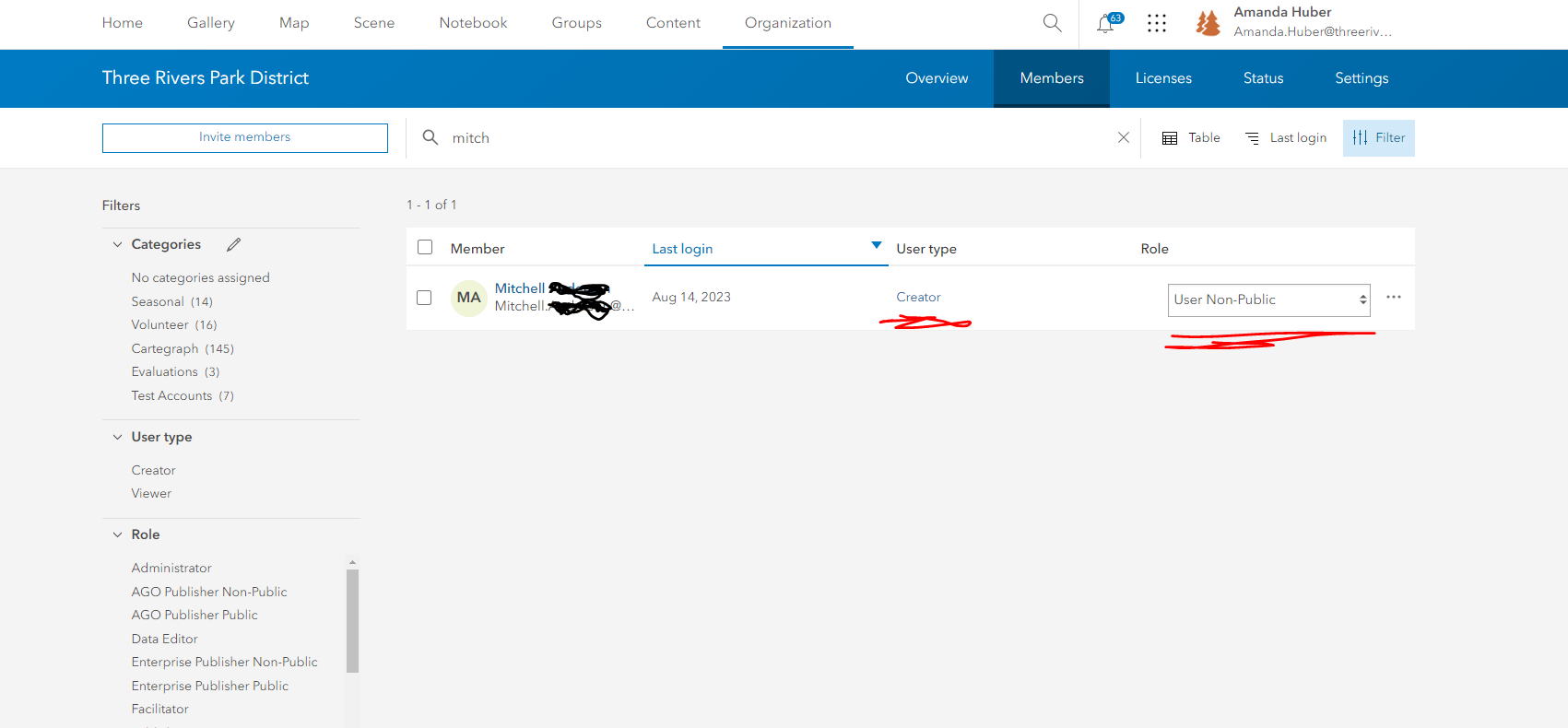Click the Role column header
The width and height of the screenshot is (1568, 728).
click(1155, 249)
